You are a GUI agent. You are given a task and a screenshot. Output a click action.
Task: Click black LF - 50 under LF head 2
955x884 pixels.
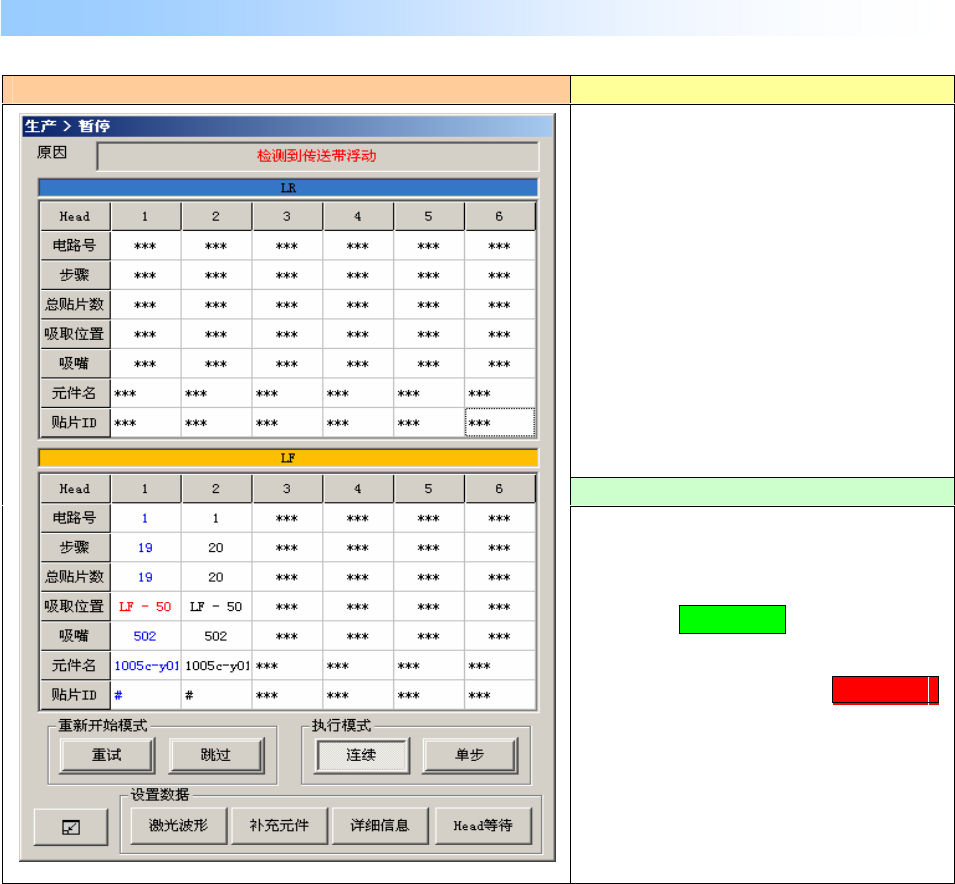[x=216, y=607]
